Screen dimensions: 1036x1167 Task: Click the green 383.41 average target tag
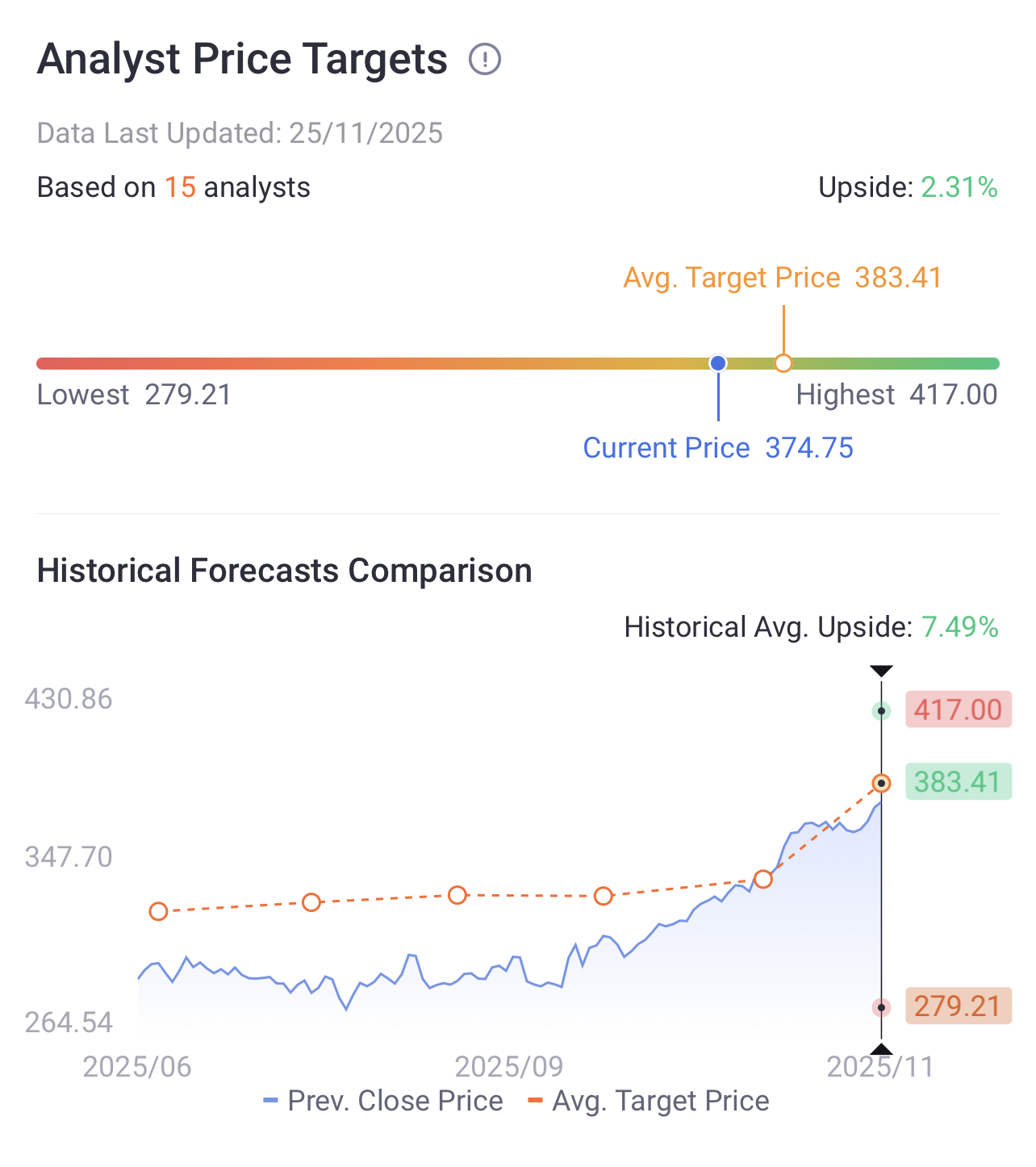pyautogui.click(x=958, y=782)
